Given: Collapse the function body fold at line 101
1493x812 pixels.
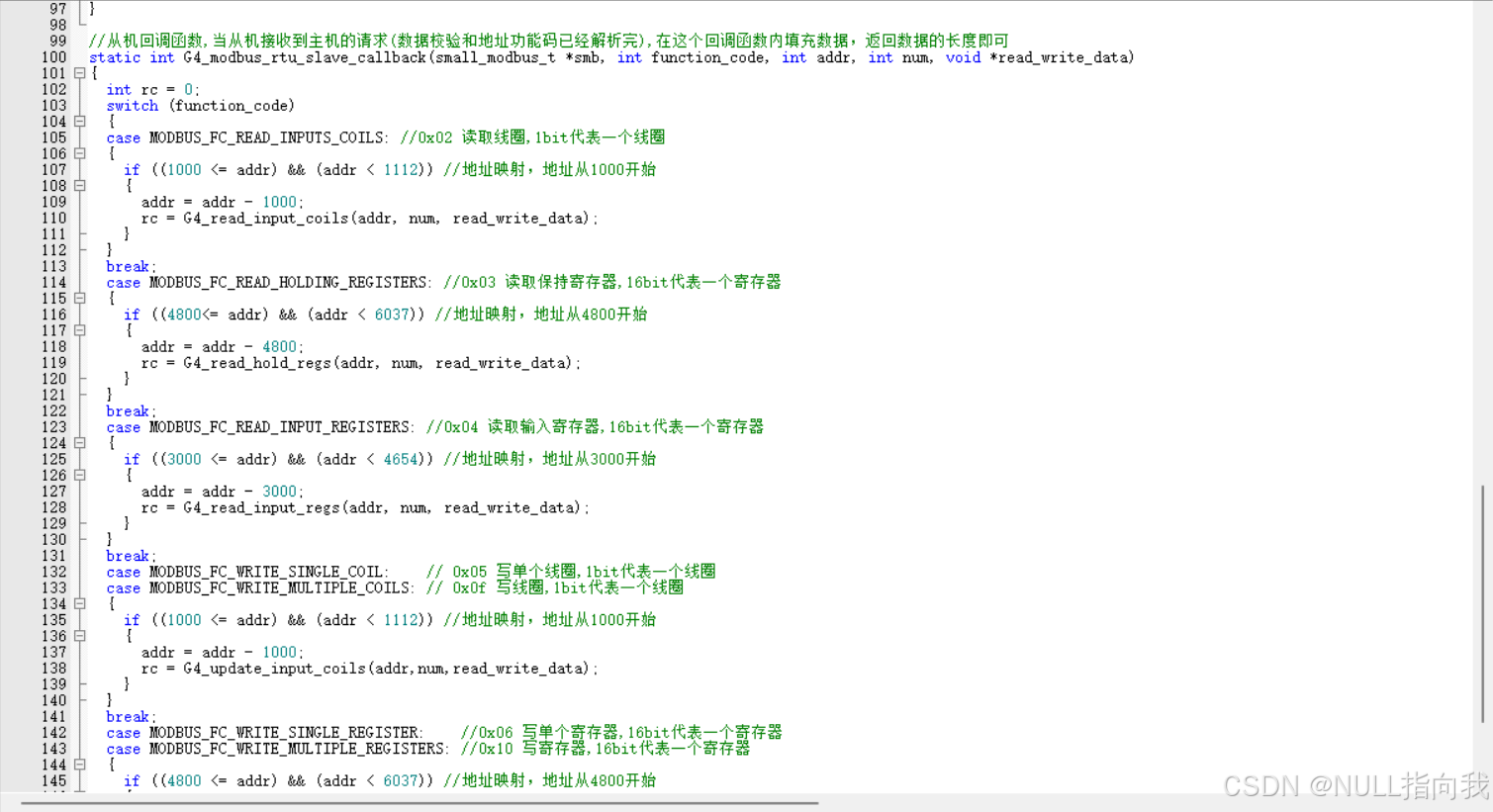Looking at the screenshot, I should click(80, 73).
